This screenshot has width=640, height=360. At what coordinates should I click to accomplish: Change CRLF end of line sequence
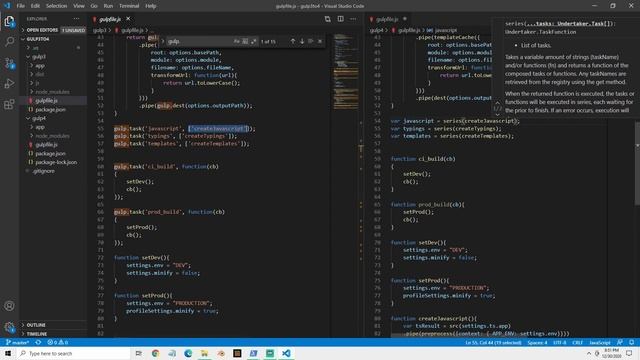click(x=578, y=342)
